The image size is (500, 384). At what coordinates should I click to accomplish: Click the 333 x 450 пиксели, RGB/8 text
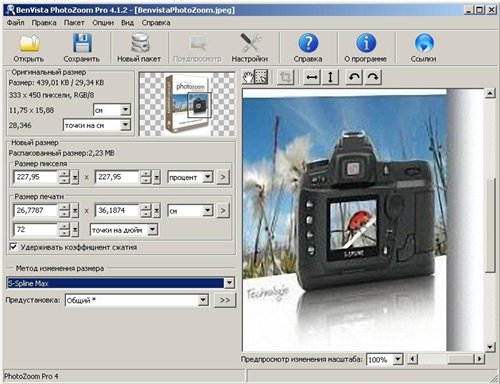[51, 95]
